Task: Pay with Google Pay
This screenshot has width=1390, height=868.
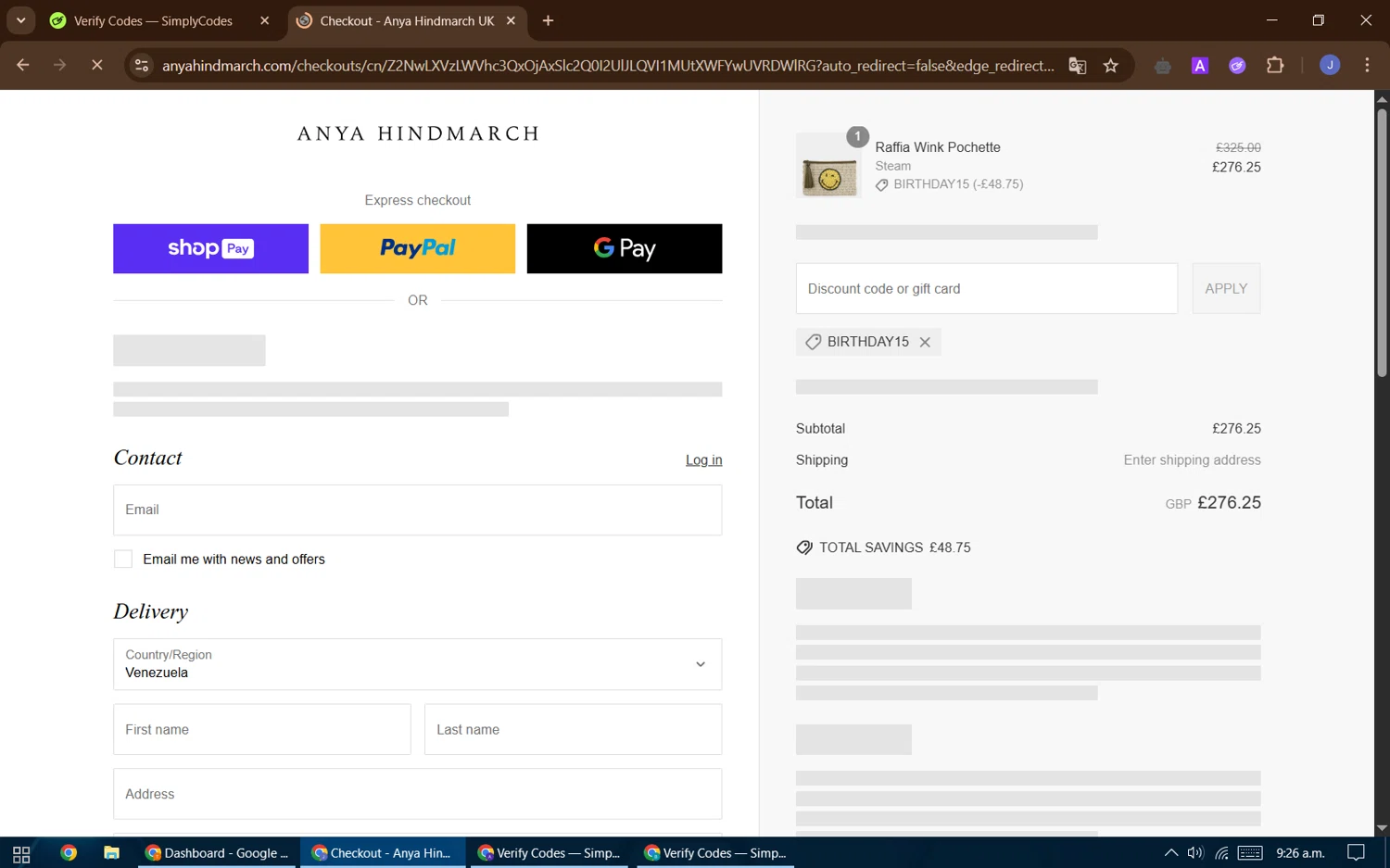Action: tap(625, 248)
